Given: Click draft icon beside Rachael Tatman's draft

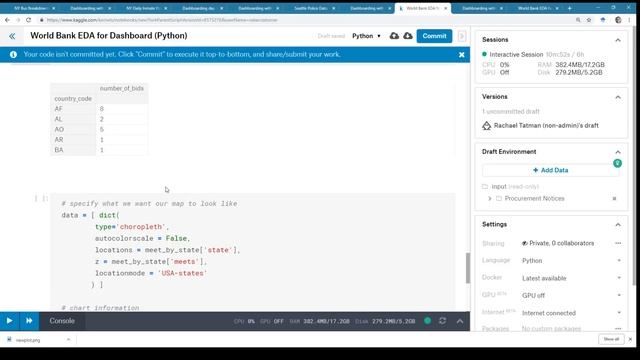Looking at the screenshot, I should (487, 126).
